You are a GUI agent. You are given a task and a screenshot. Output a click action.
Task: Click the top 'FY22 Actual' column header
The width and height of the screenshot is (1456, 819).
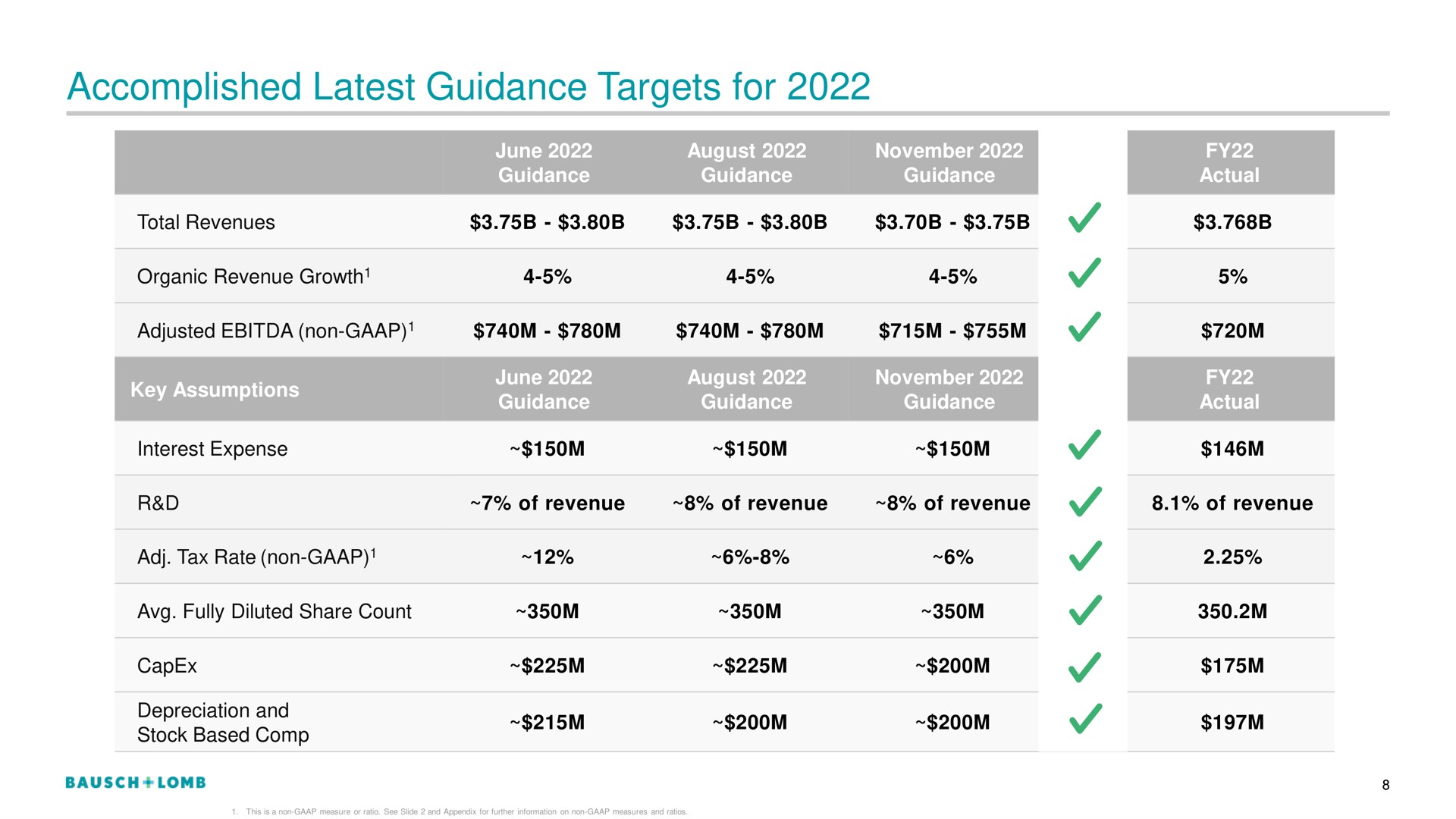(1229, 163)
